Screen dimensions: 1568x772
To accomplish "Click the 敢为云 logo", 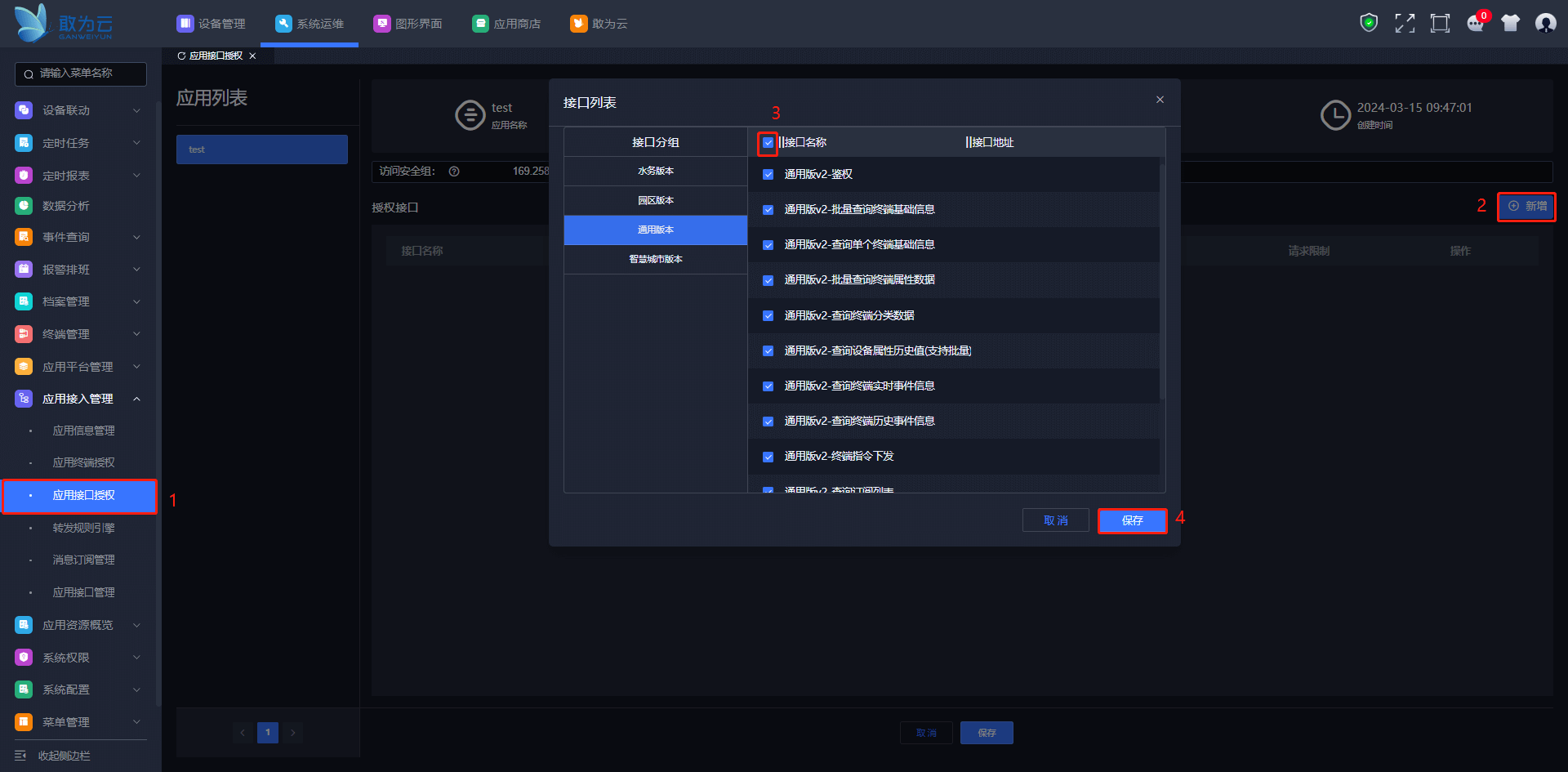I will click(64, 23).
